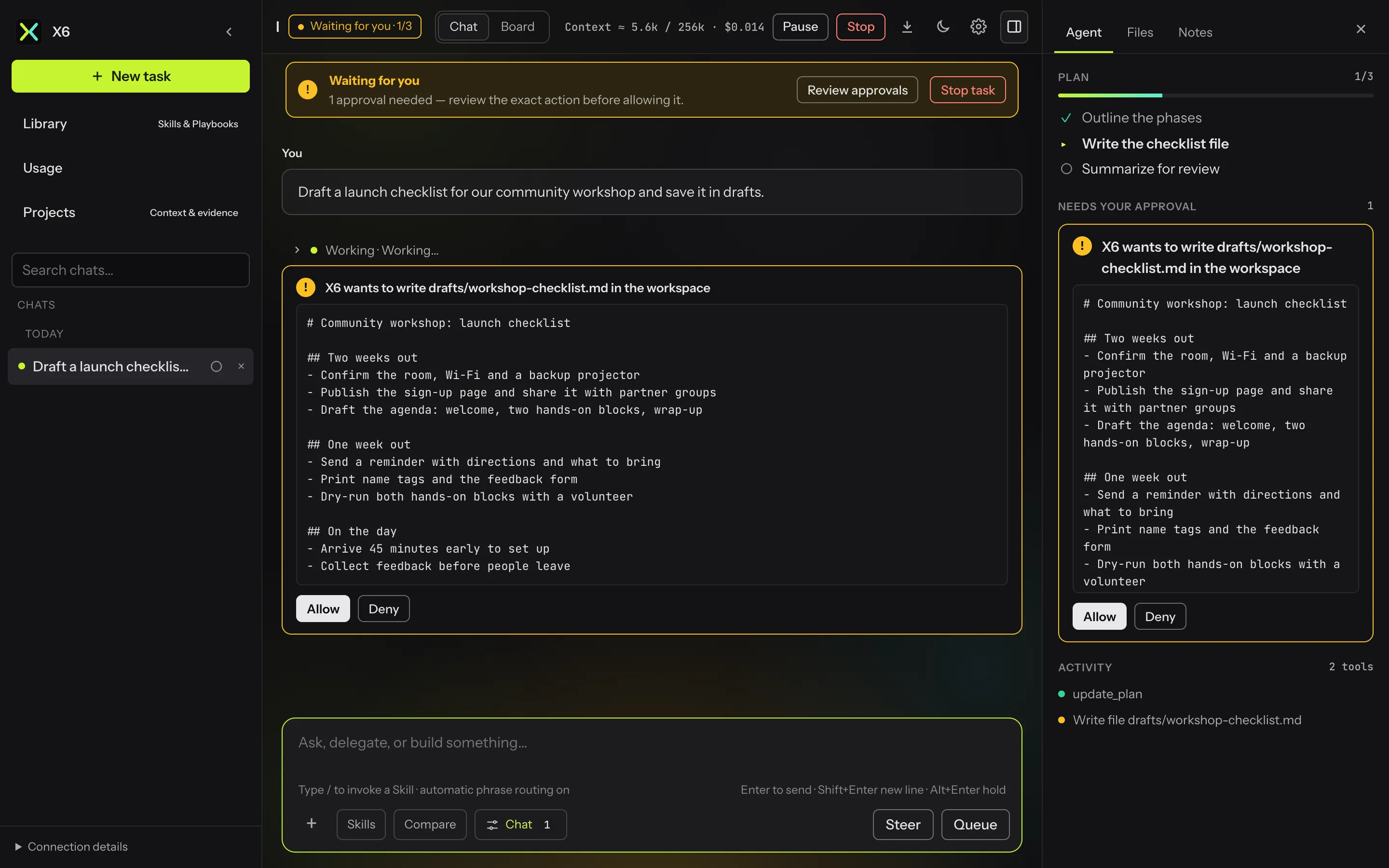
Task: Click the Steer button
Action: pyautogui.click(x=903, y=825)
